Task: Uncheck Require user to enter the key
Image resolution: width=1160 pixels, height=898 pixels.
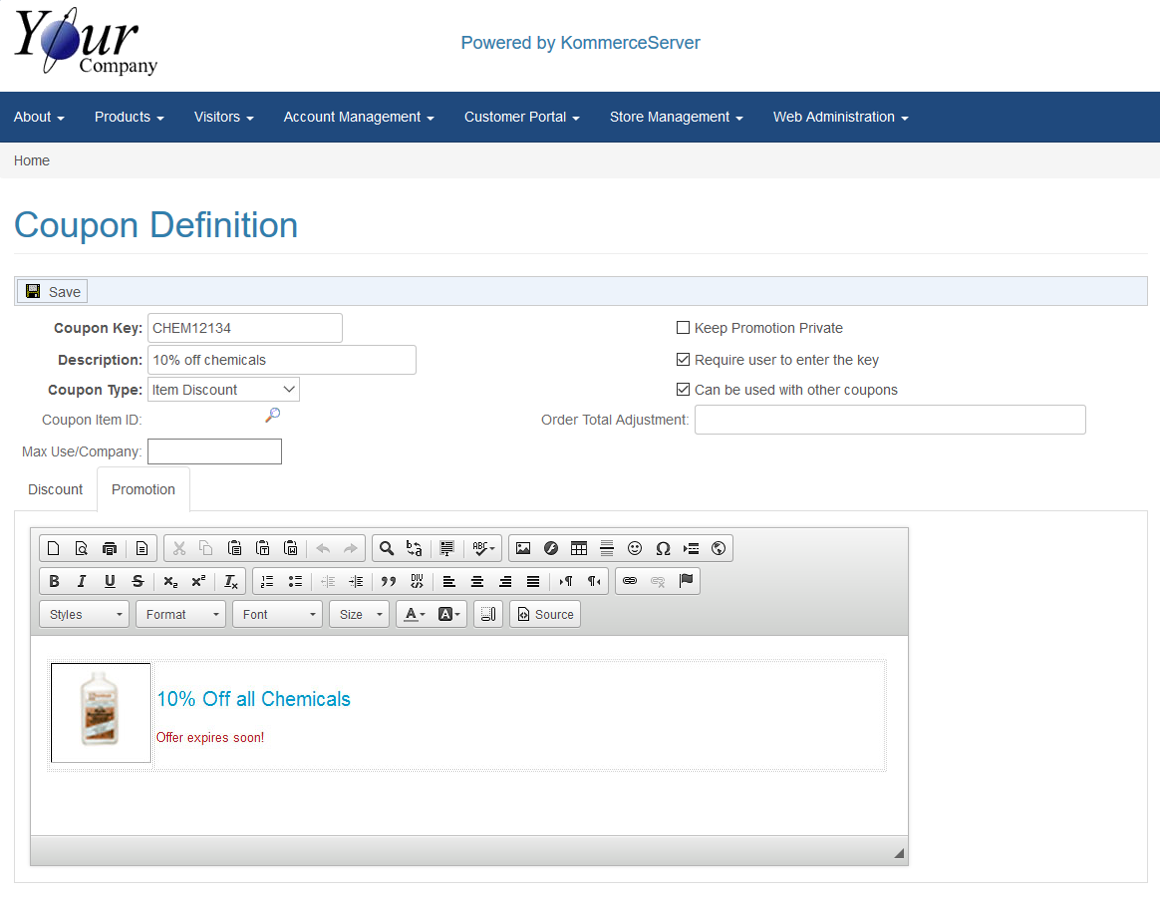Action: point(683,360)
